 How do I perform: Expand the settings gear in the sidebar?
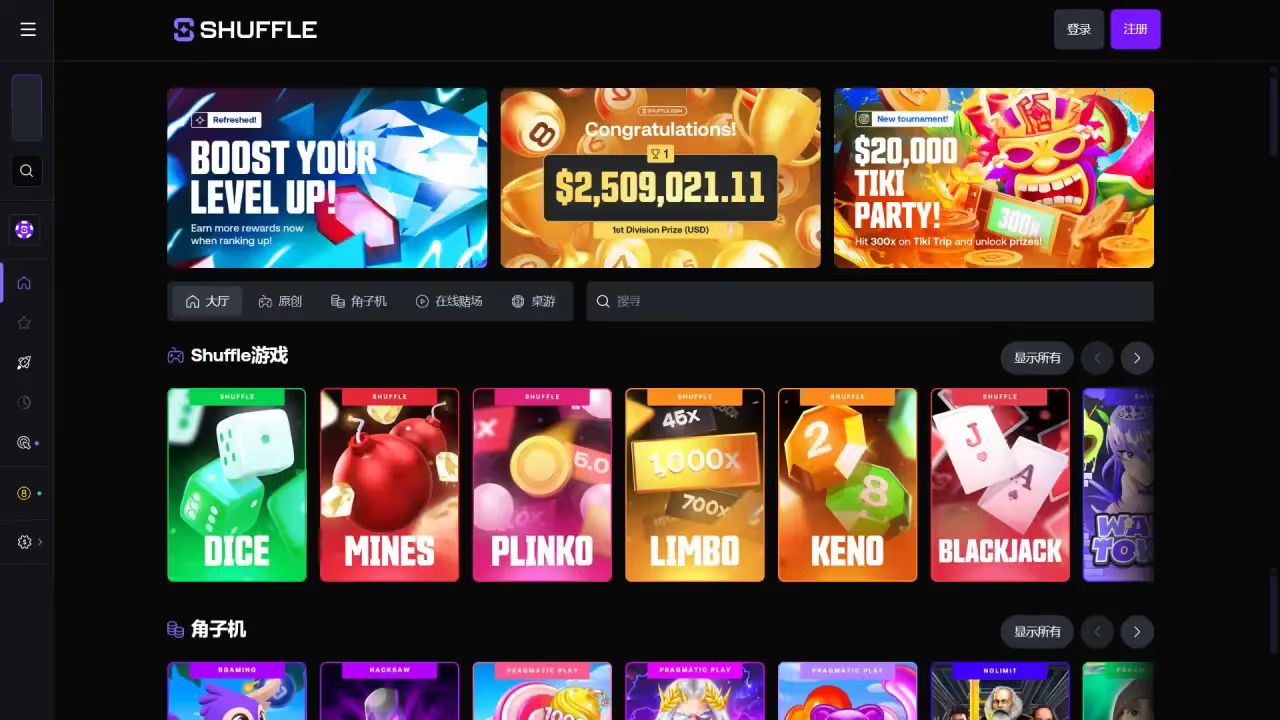(25, 542)
